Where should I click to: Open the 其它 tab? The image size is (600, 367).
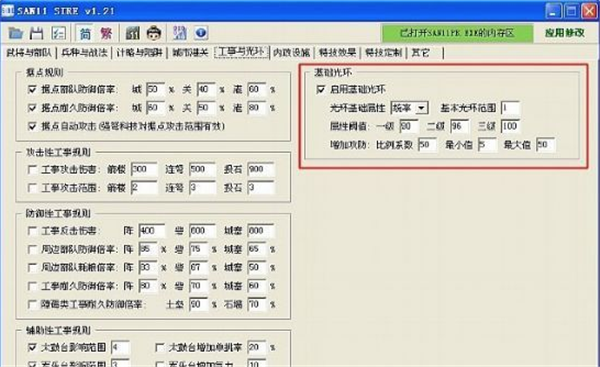coord(421,52)
